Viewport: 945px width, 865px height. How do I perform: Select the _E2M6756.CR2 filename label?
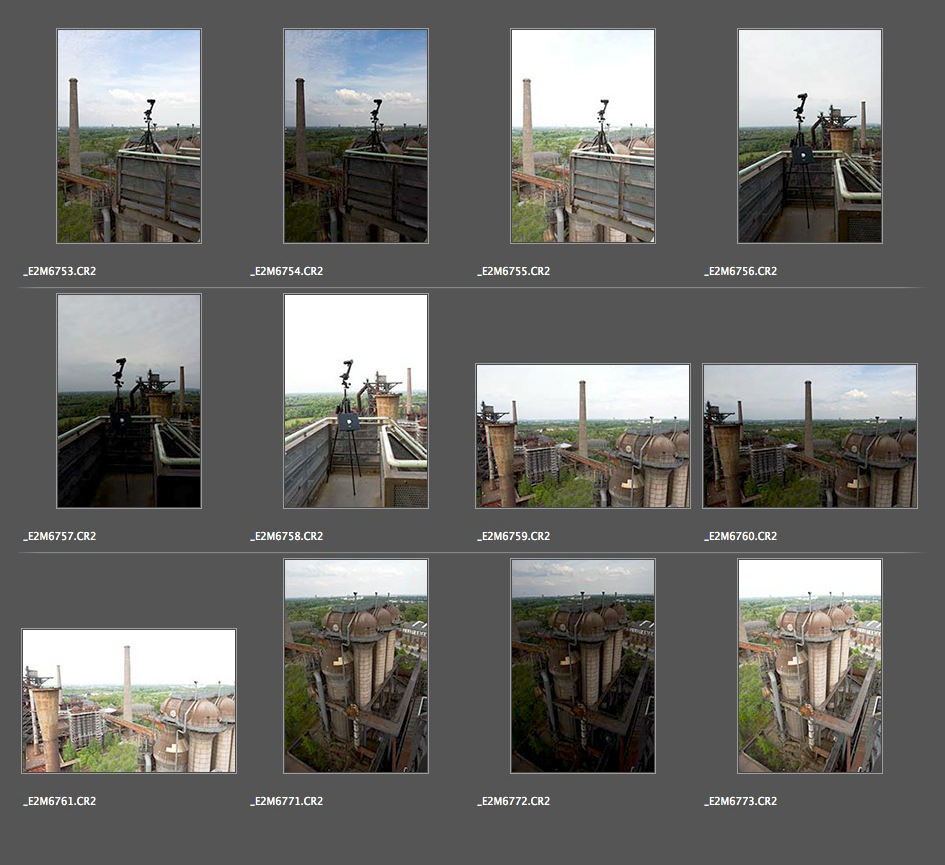(741, 271)
